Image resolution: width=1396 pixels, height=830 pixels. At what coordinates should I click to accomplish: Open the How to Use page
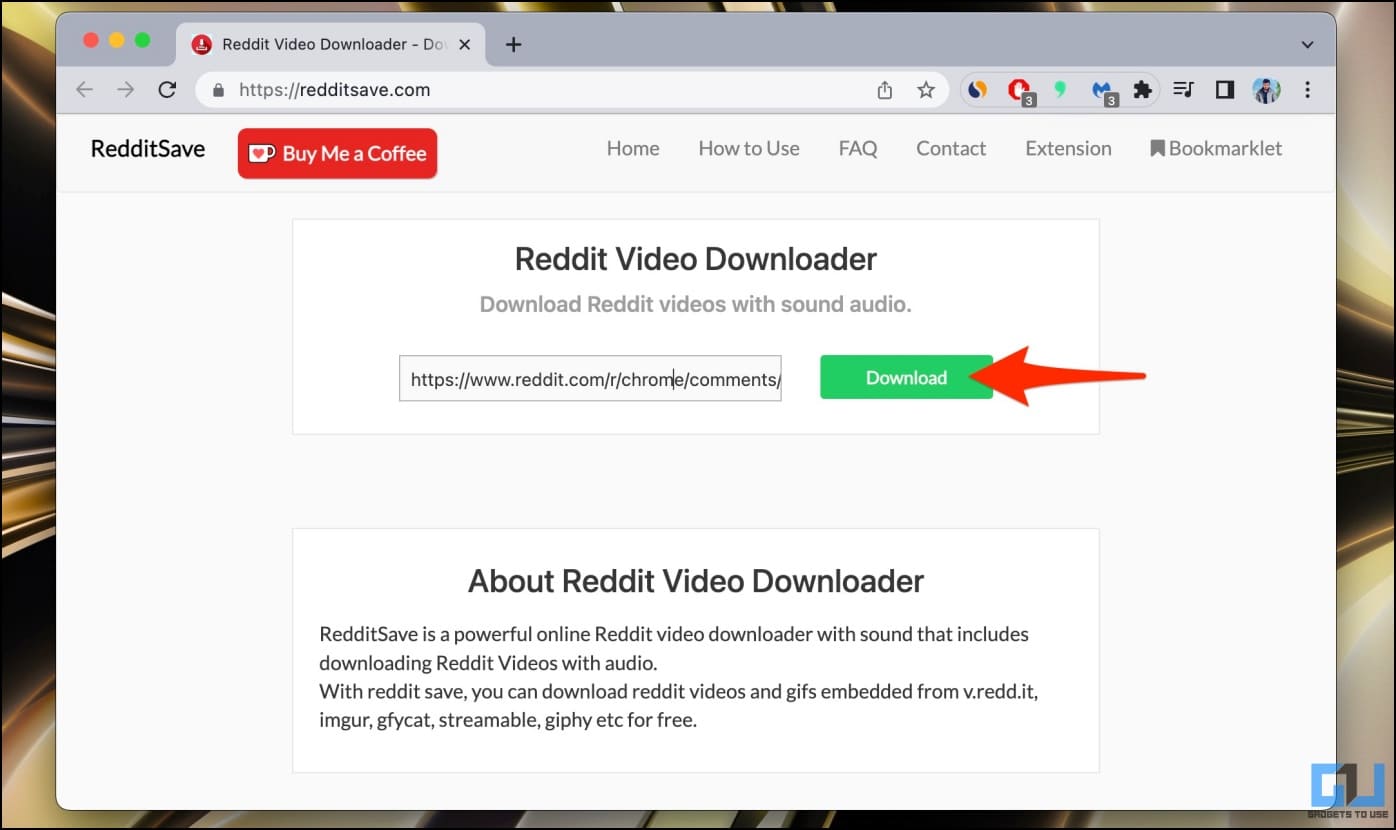point(749,149)
